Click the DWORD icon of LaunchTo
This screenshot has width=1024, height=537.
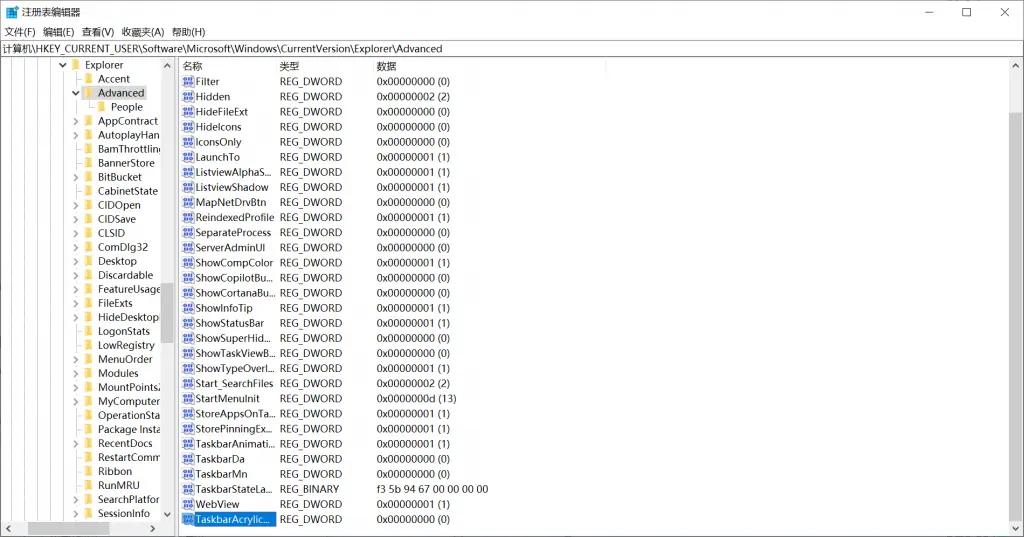188,157
